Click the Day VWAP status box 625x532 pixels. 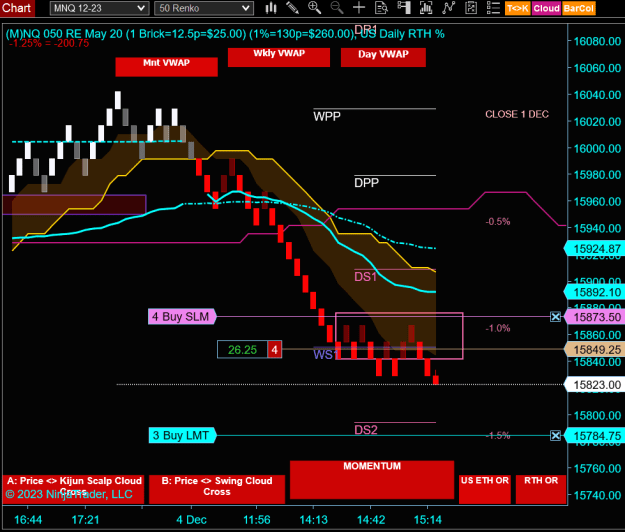[x=383, y=57]
